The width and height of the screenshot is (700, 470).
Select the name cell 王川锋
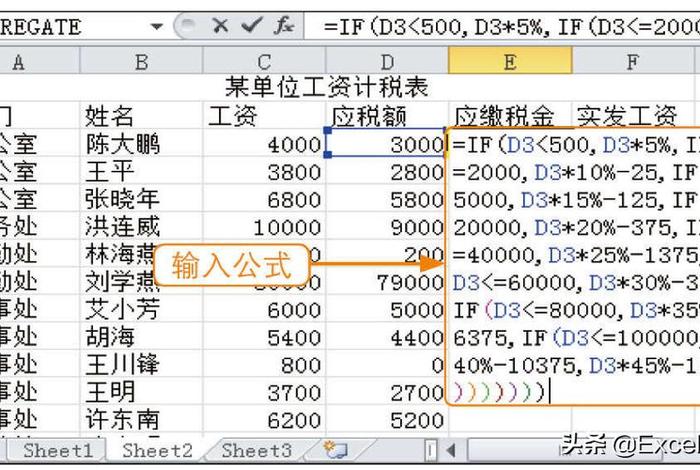141,365
